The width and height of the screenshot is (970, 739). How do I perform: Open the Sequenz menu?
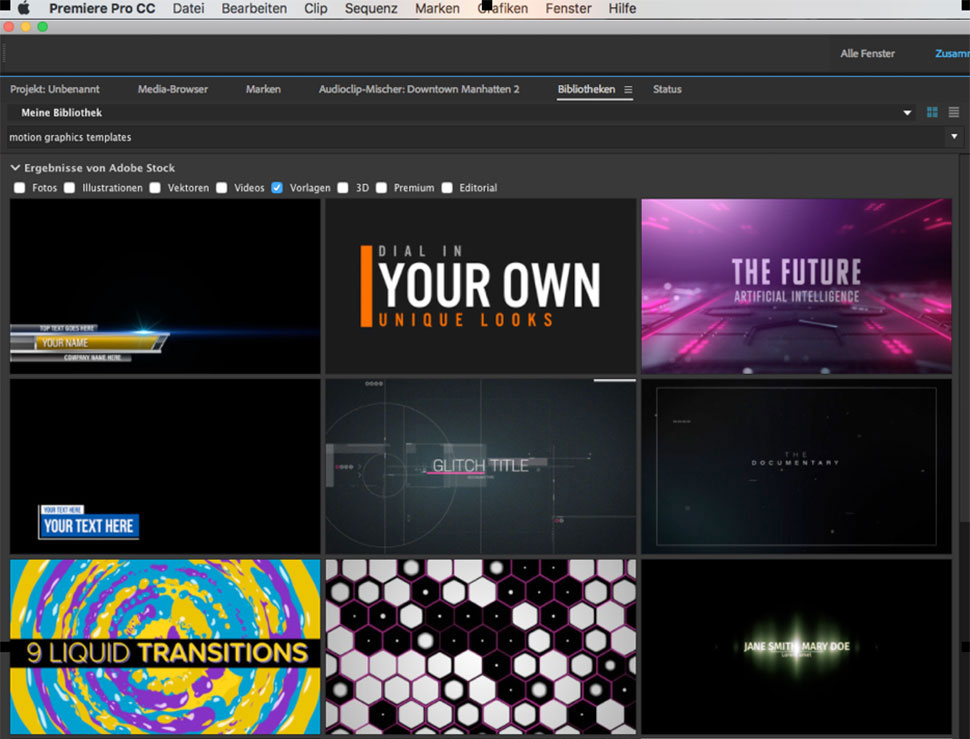pyautogui.click(x=370, y=9)
